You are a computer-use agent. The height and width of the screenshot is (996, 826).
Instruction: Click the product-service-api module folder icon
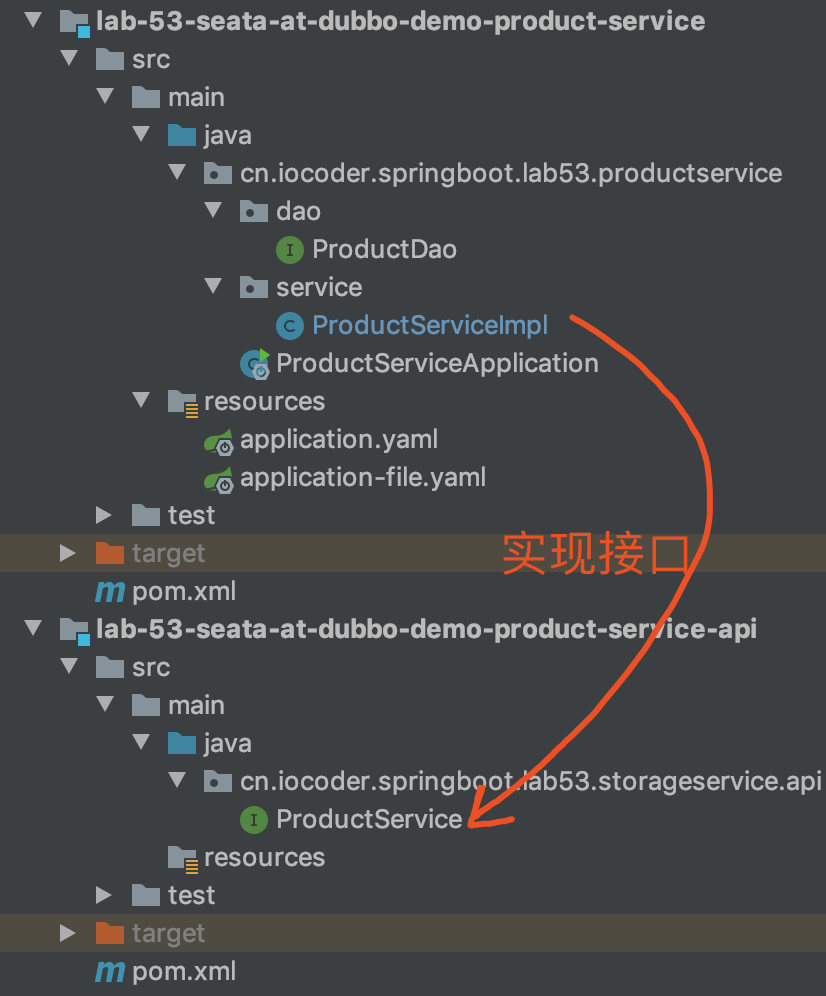tap(74, 630)
